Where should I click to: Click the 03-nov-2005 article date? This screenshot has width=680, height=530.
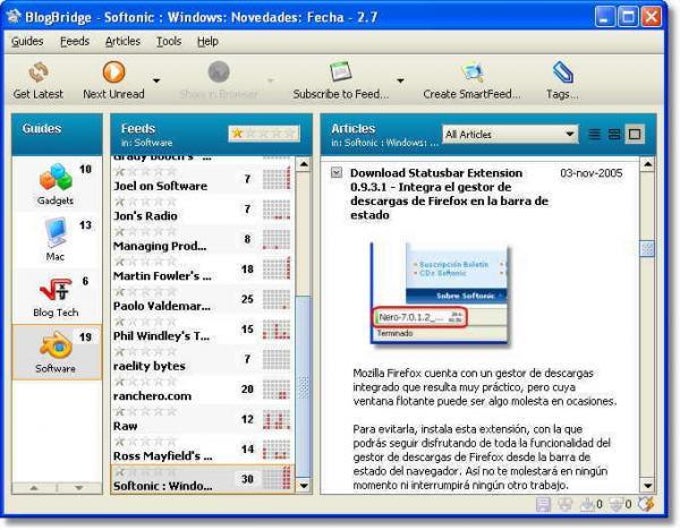(591, 173)
